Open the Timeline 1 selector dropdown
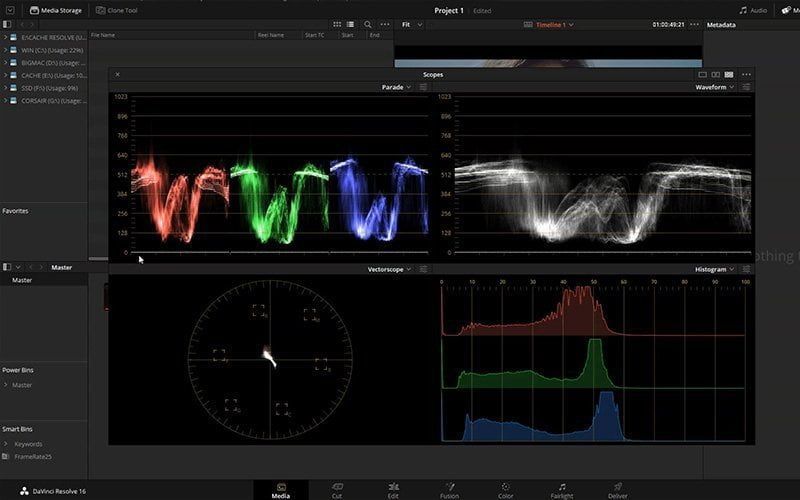 pyautogui.click(x=549, y=24)
